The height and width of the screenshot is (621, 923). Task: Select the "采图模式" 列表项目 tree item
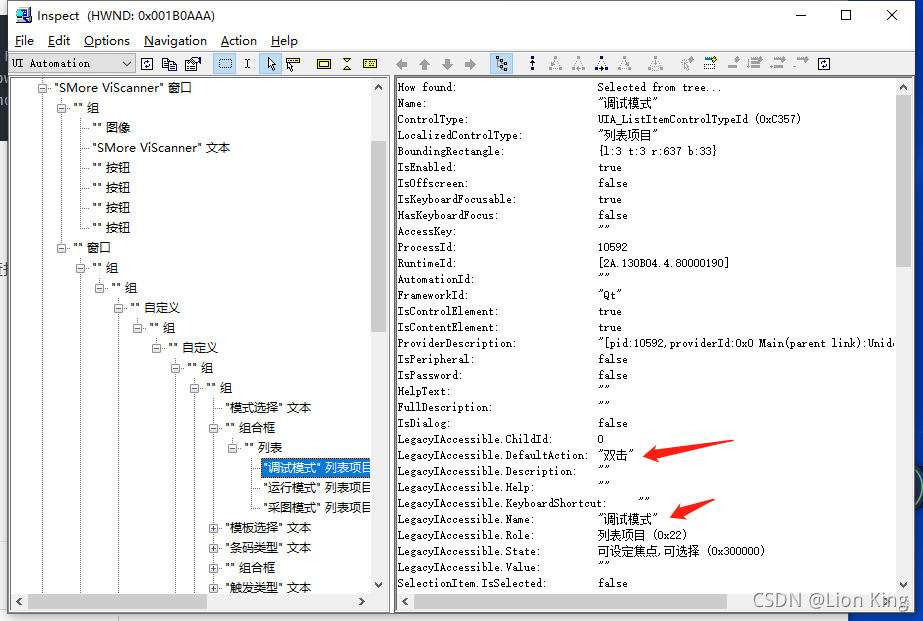(x=317, y=508)
